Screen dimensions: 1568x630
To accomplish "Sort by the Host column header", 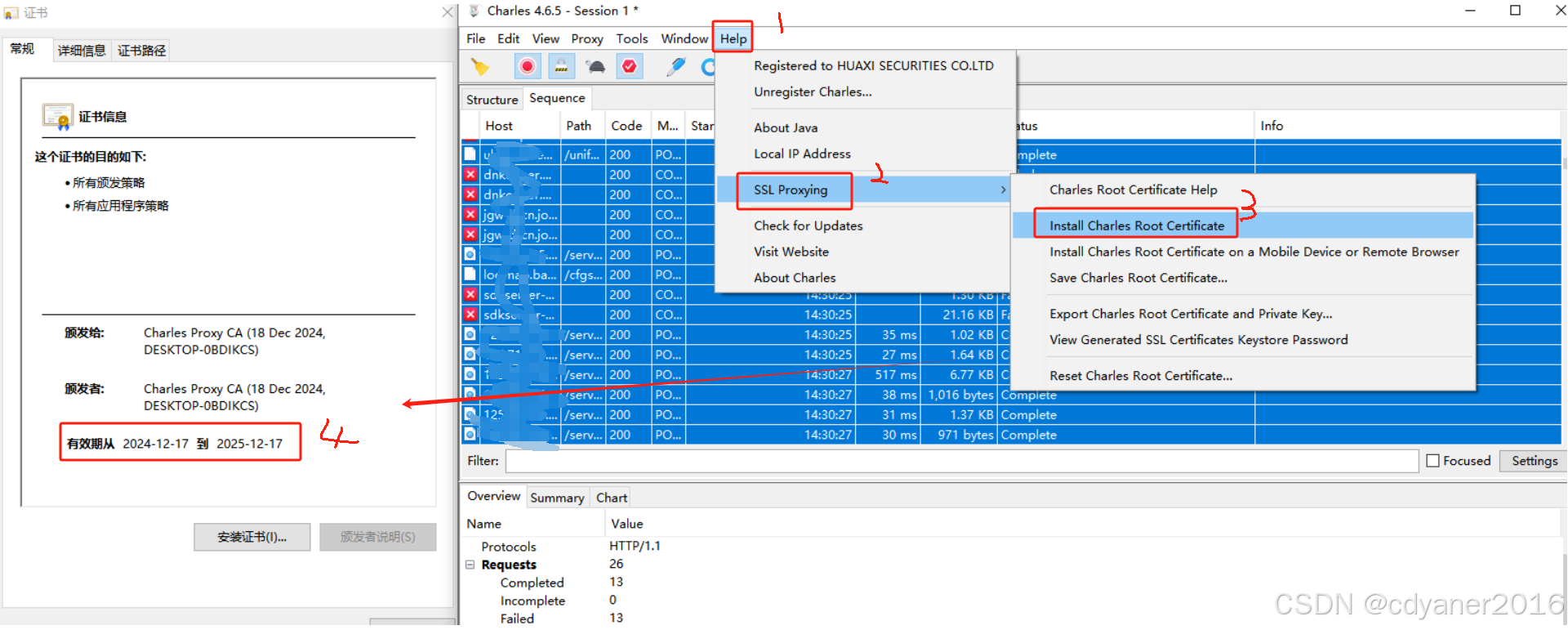I will [x=519, y=126].
